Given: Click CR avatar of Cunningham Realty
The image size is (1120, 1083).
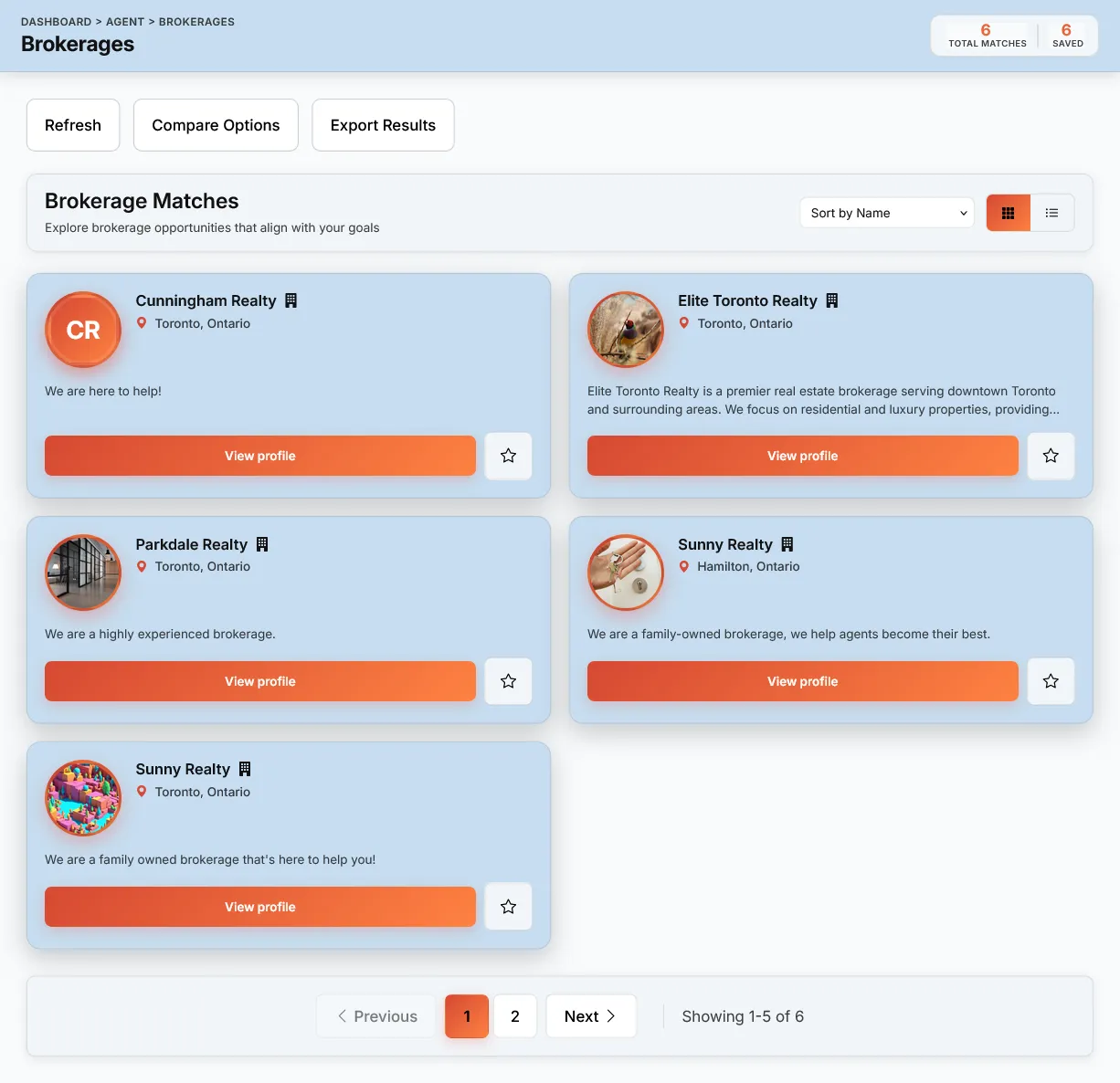Looking at the screenshot, I should click(83, 330).
